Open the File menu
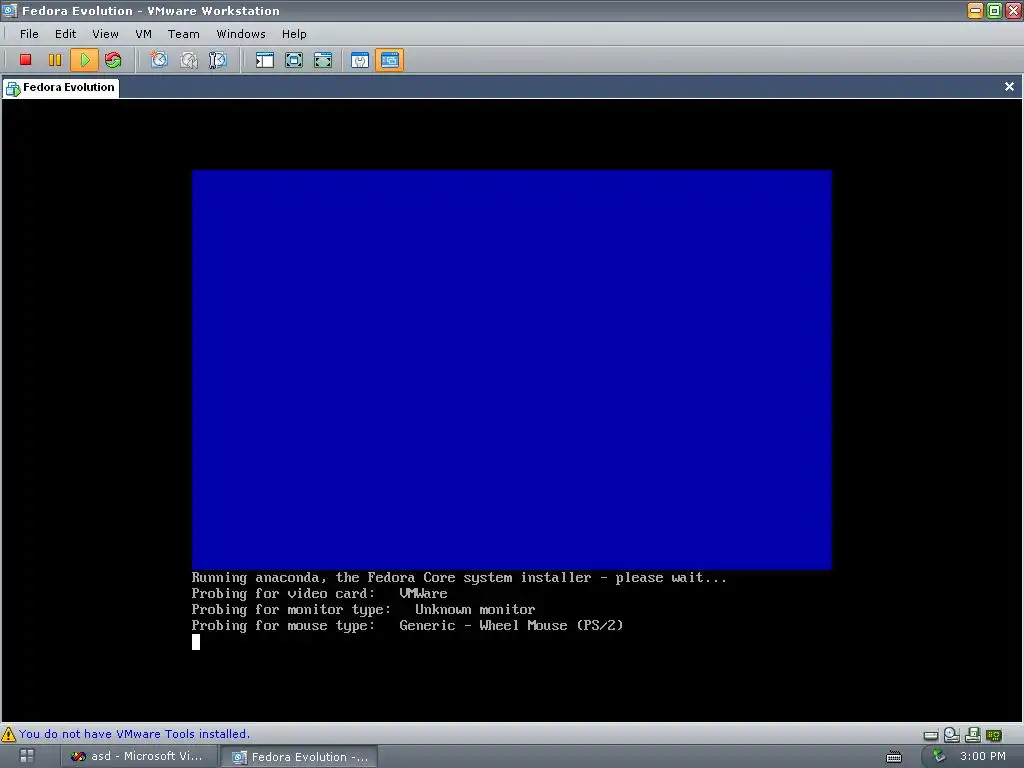1024x768 pixels. (x=29, y=34)
